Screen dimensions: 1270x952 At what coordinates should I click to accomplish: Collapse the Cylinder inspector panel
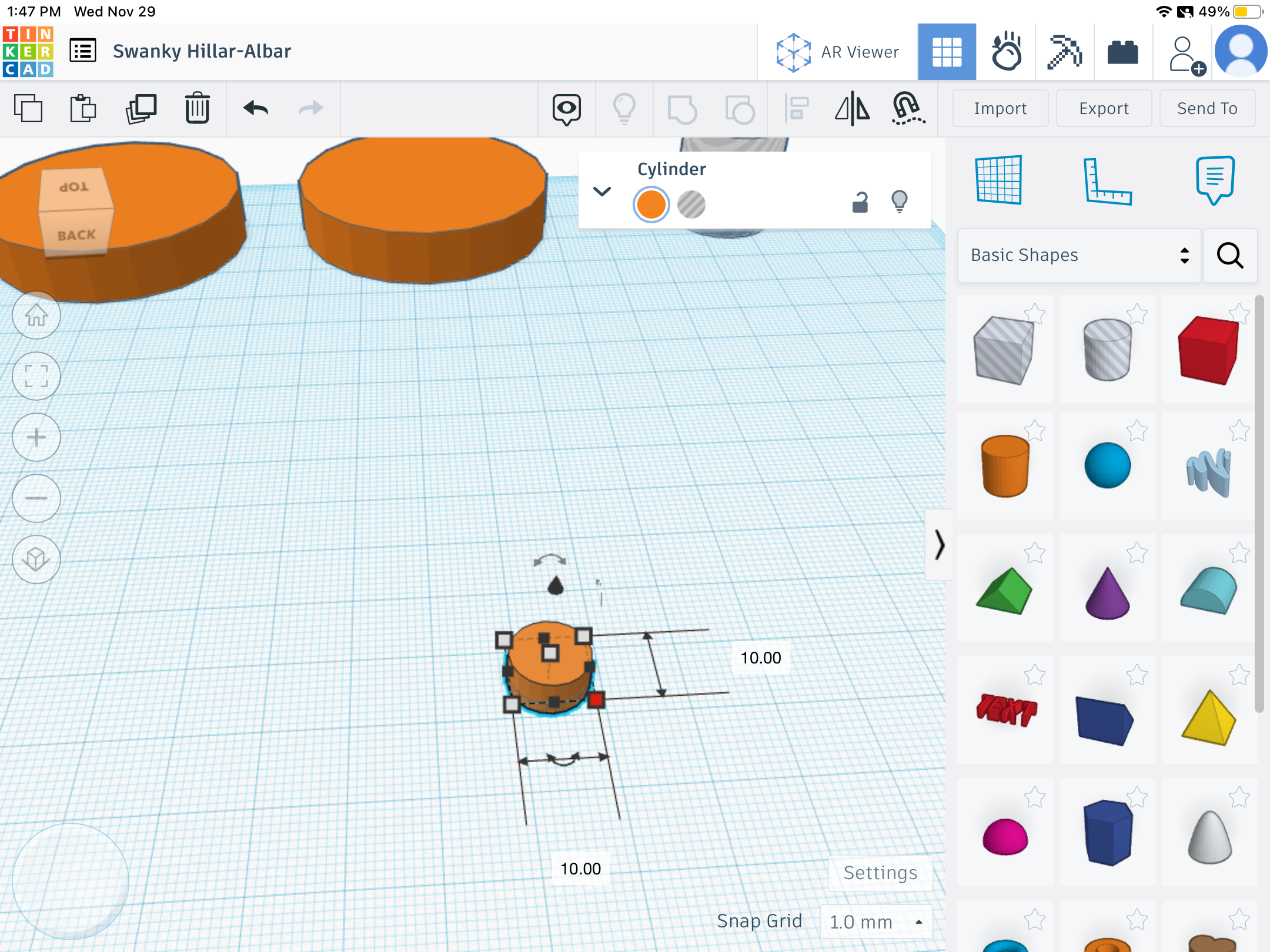[602, 192]
